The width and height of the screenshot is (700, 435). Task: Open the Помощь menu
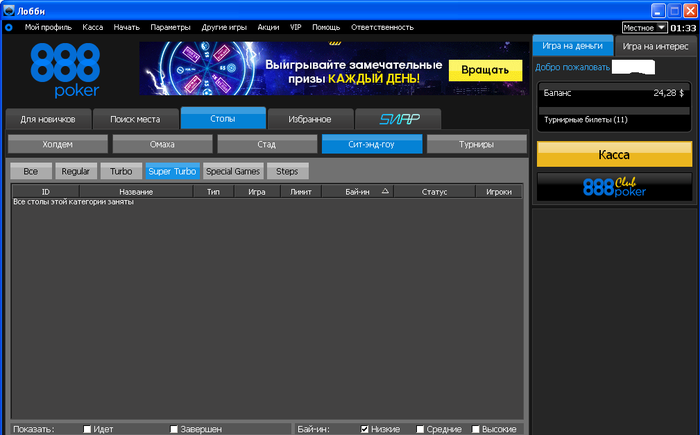pyautogui.click(x=326, y=27)
